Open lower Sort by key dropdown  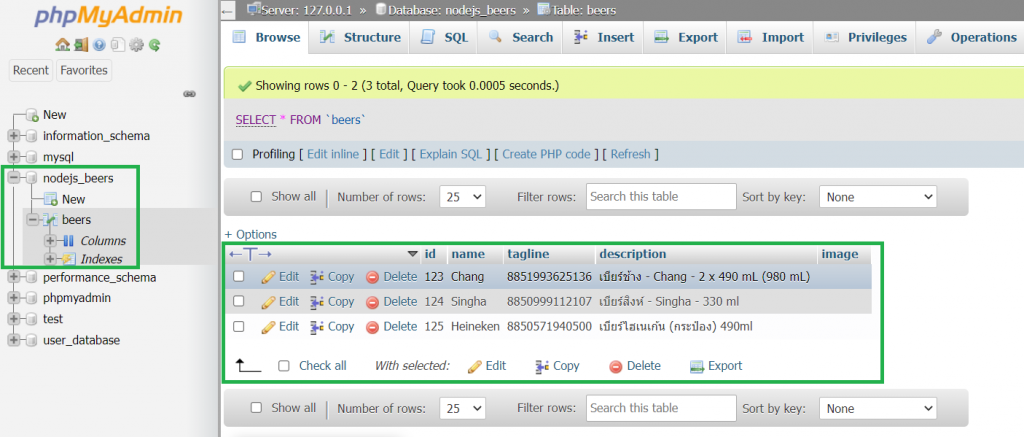(x=878, y=409)
